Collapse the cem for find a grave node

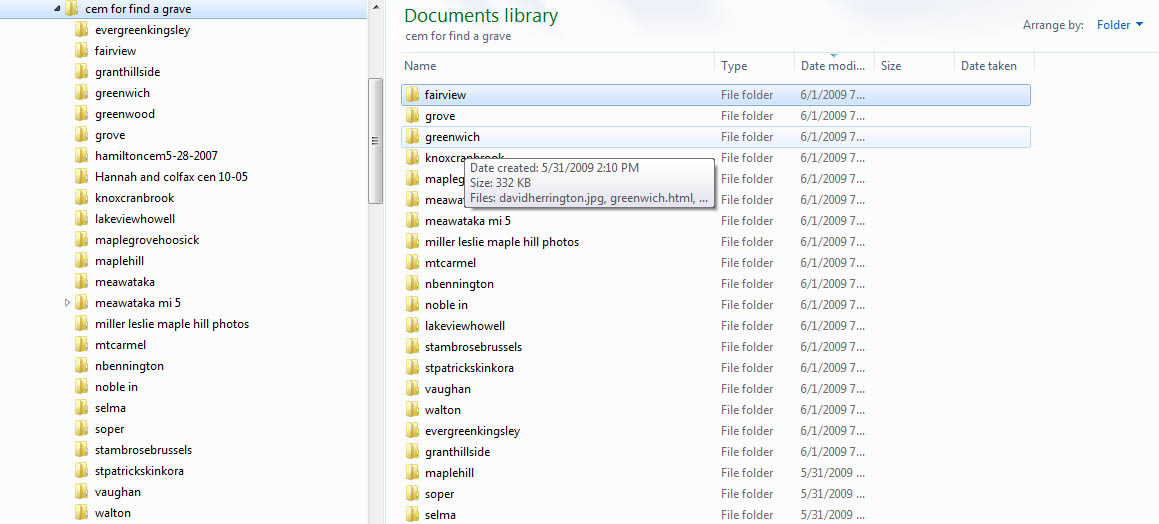pos(56,9)
